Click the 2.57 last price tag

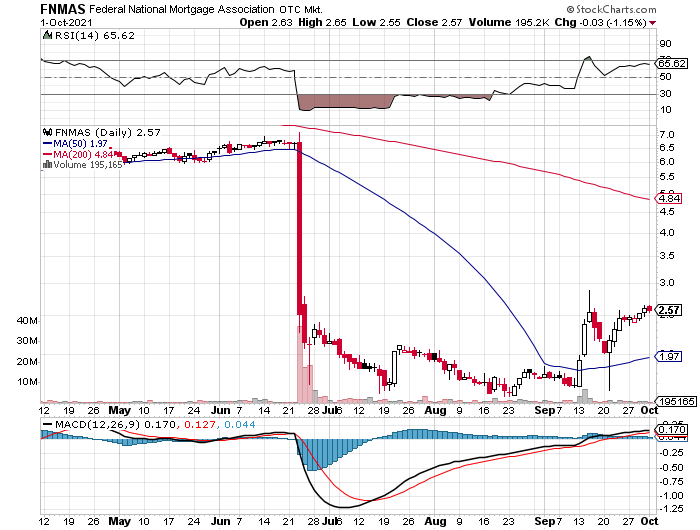pos(669,310)
